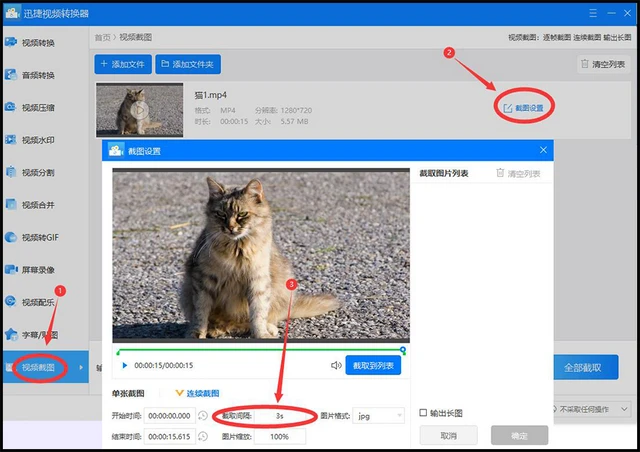This screenshot has height=452, width=640.
Task: Select the 视频水印 sidebar icon
Action: [x=11, y=140]
